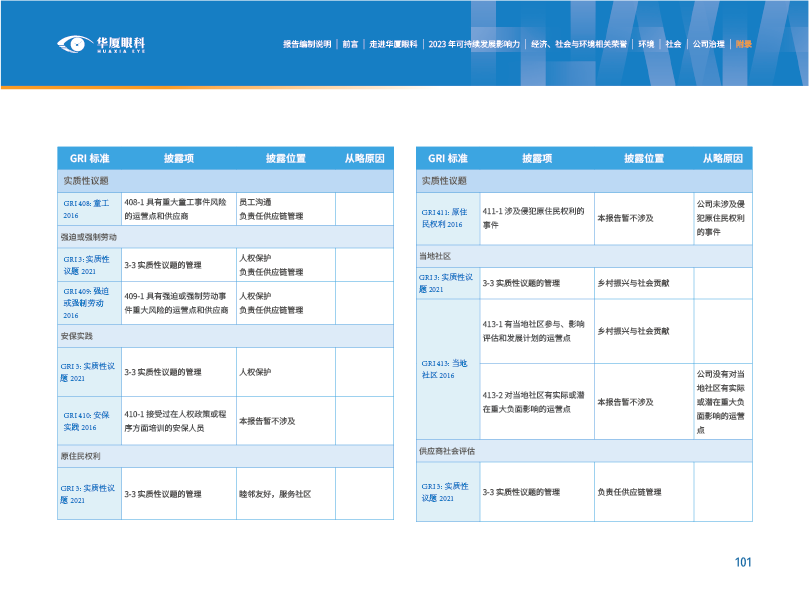Image resolution: width=809 pixels, height=596 pixels.
Task: Click the GRI 413: 当地社区 2016 cell
Action: click(x=448, y=369)
